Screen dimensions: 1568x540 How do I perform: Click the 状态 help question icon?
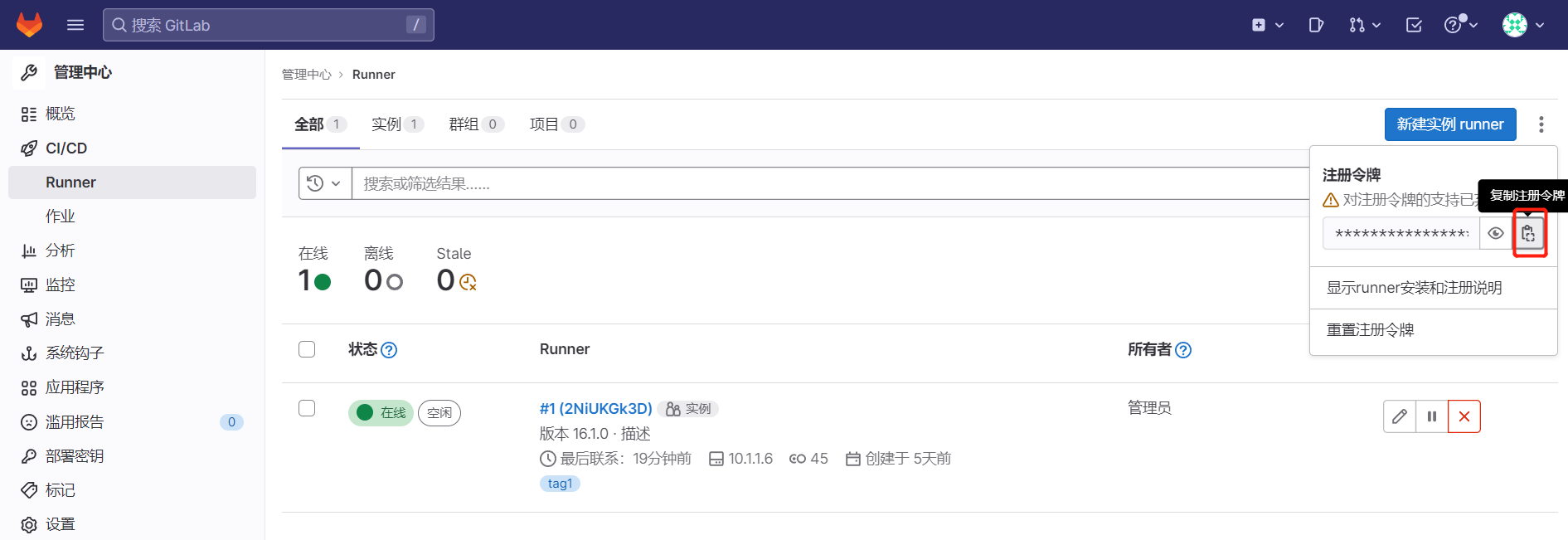click(389, 350)
